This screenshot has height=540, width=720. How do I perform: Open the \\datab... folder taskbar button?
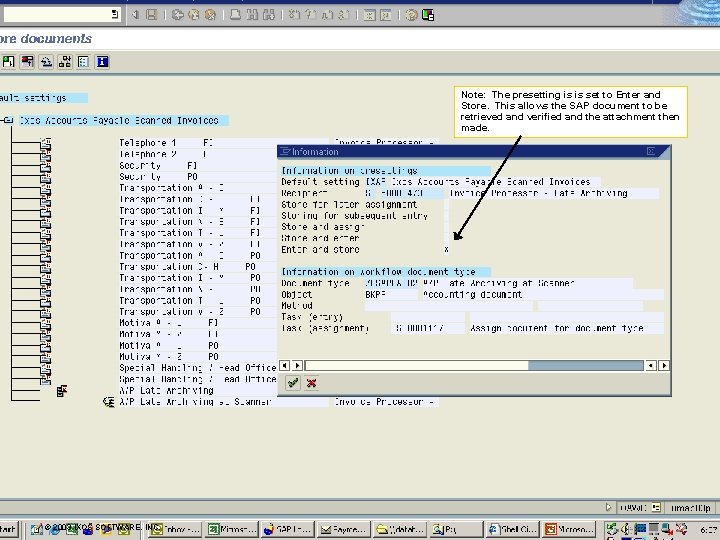tap(399, 529)
